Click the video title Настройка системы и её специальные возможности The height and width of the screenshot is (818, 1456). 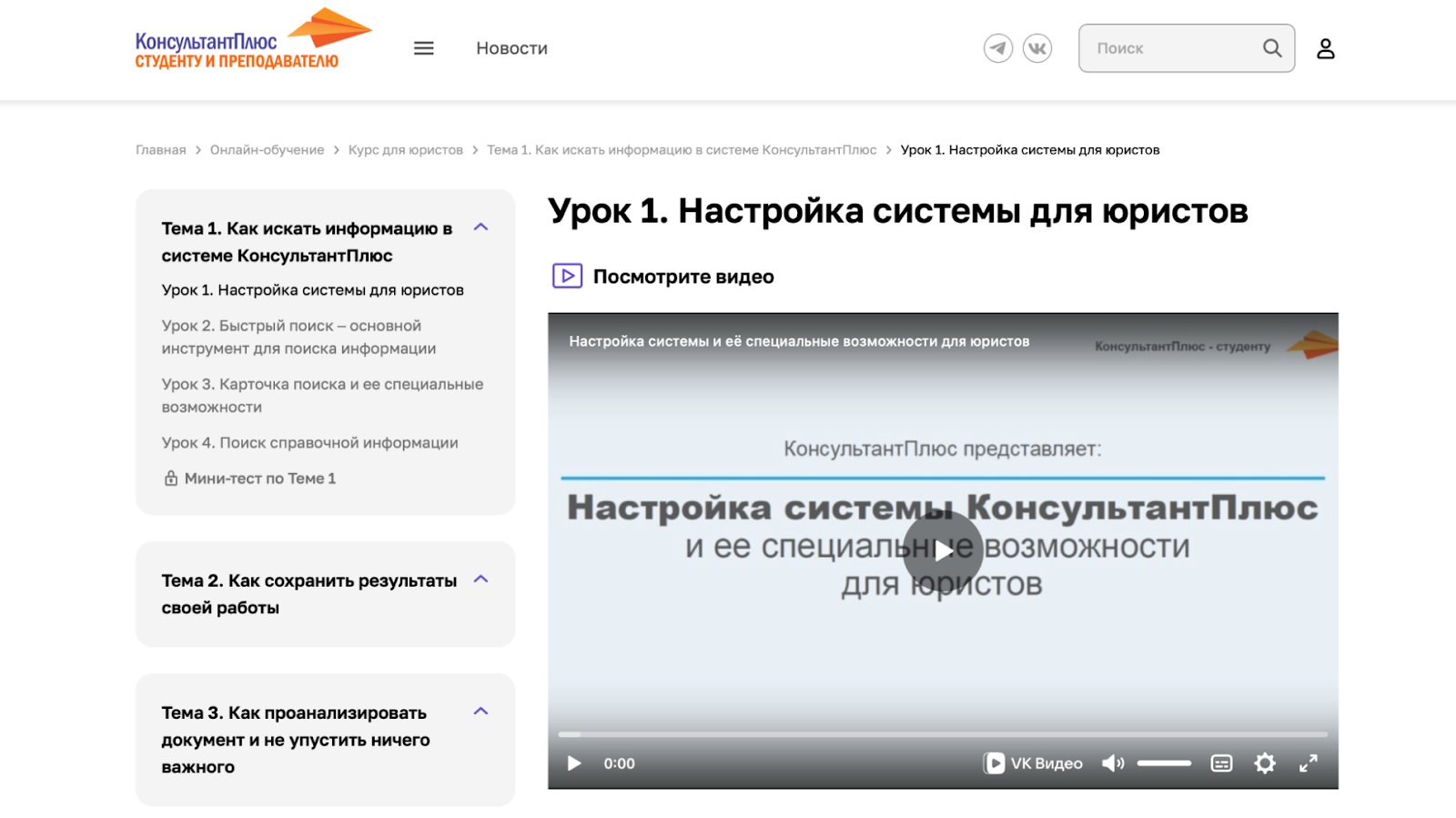[799, 341]
